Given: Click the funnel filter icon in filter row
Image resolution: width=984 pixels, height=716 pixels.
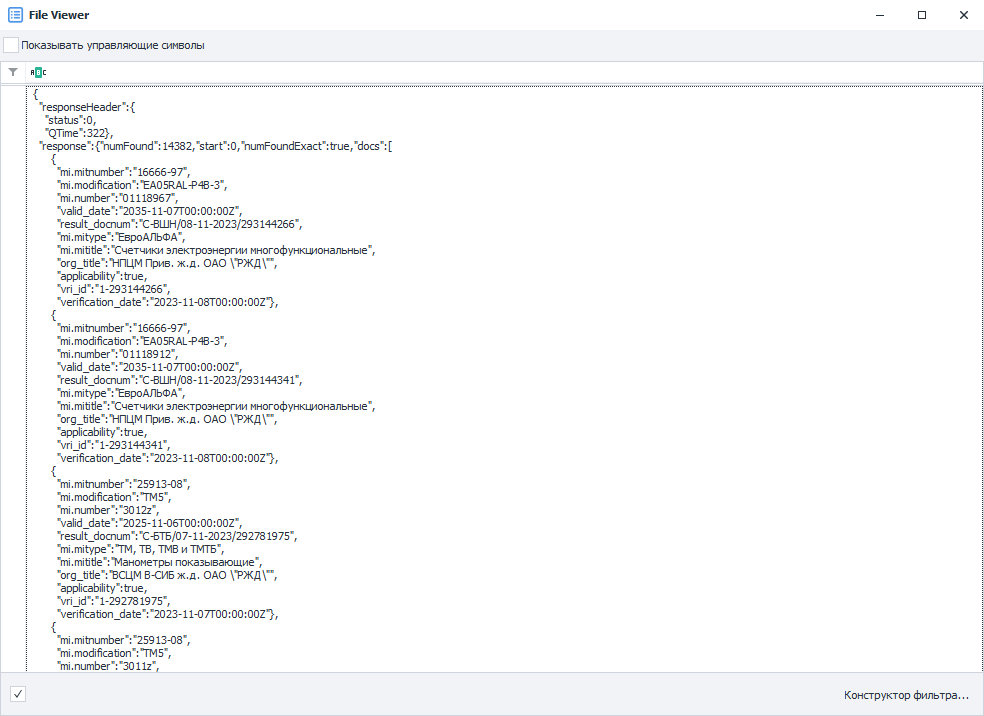Looking at the screenshot, I should click(x=13, y=72).
